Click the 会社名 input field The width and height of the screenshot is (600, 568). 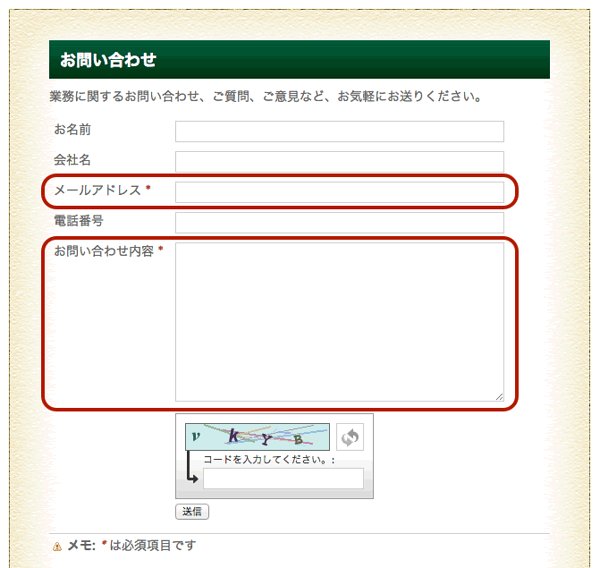tap(339, 162)
